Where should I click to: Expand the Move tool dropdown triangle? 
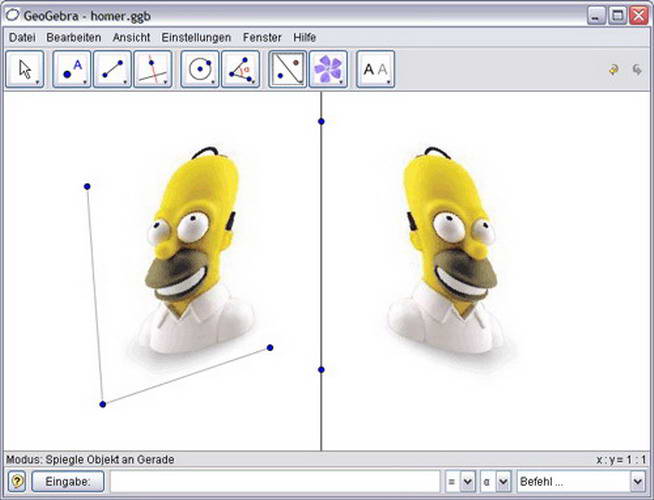[x=38, y=83]
